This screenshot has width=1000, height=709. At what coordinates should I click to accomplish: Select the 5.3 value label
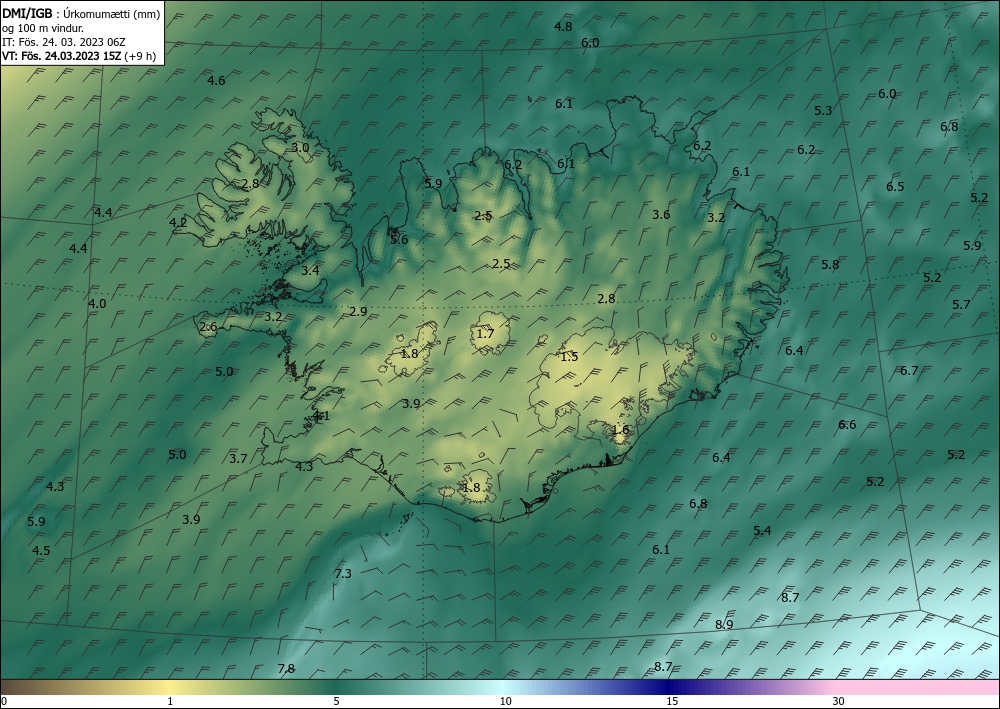click(823, 110)
